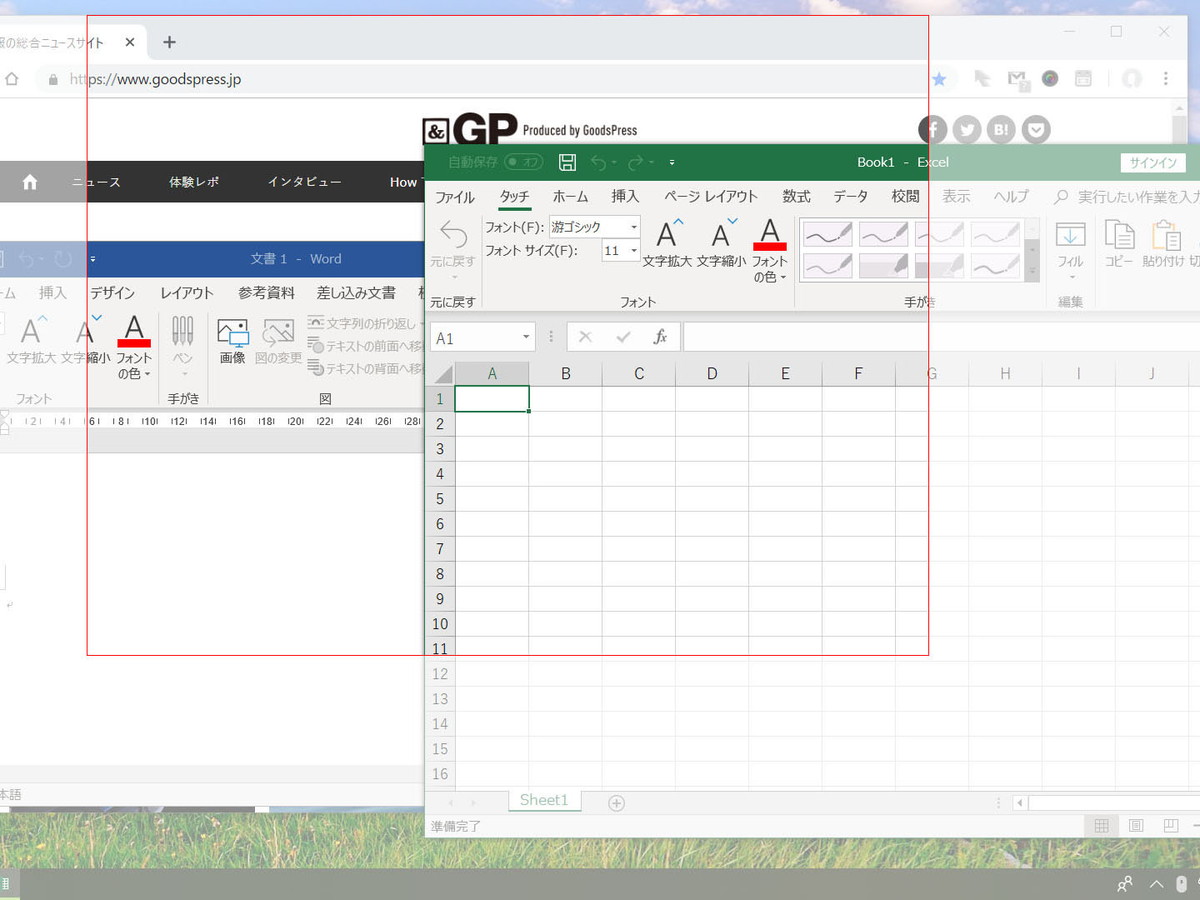Click the Facebook icon on GoodsPress
Screen dimensions: 1200x900
click(933, 129)
